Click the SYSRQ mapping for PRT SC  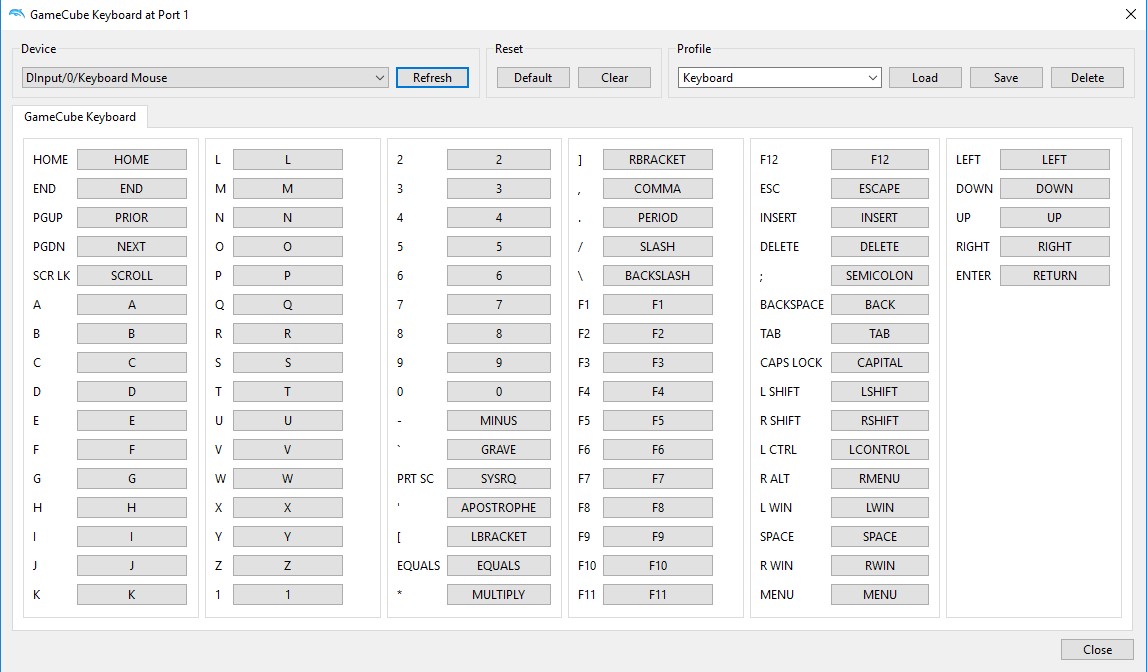(x=499, y=478)
